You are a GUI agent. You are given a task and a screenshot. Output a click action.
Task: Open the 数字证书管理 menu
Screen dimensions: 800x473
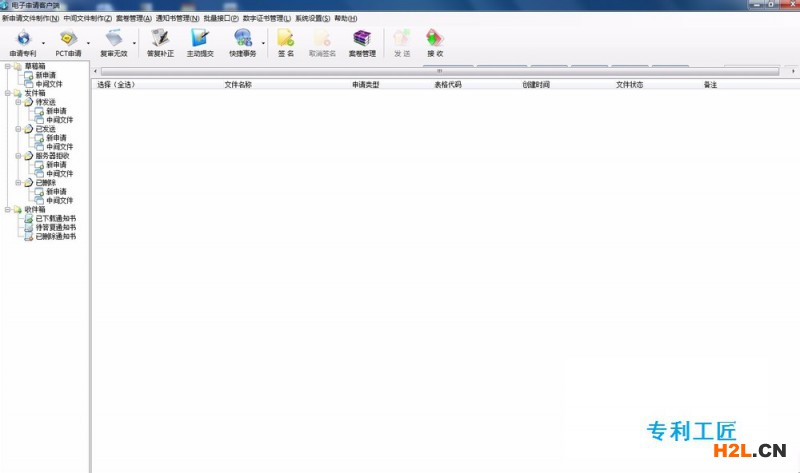point(267,18)
